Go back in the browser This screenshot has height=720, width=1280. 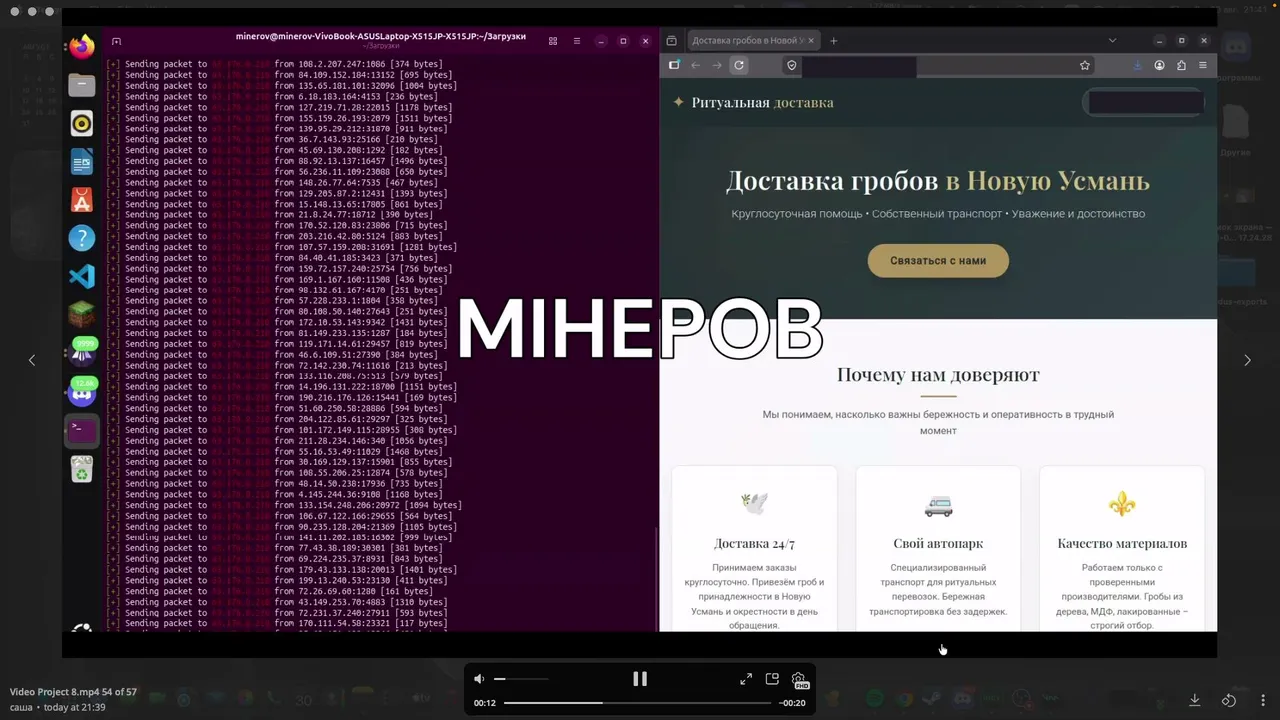(696, 65)
